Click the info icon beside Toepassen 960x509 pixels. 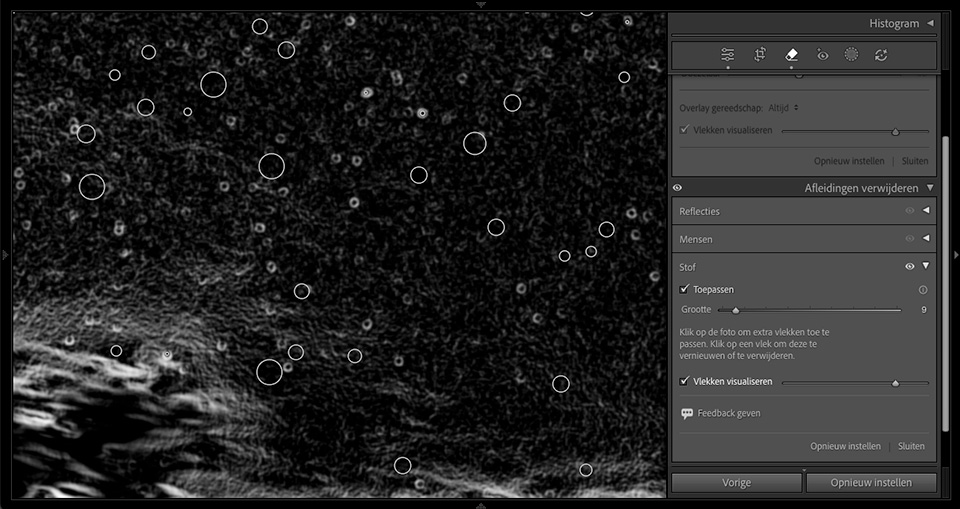coord(923,290)
